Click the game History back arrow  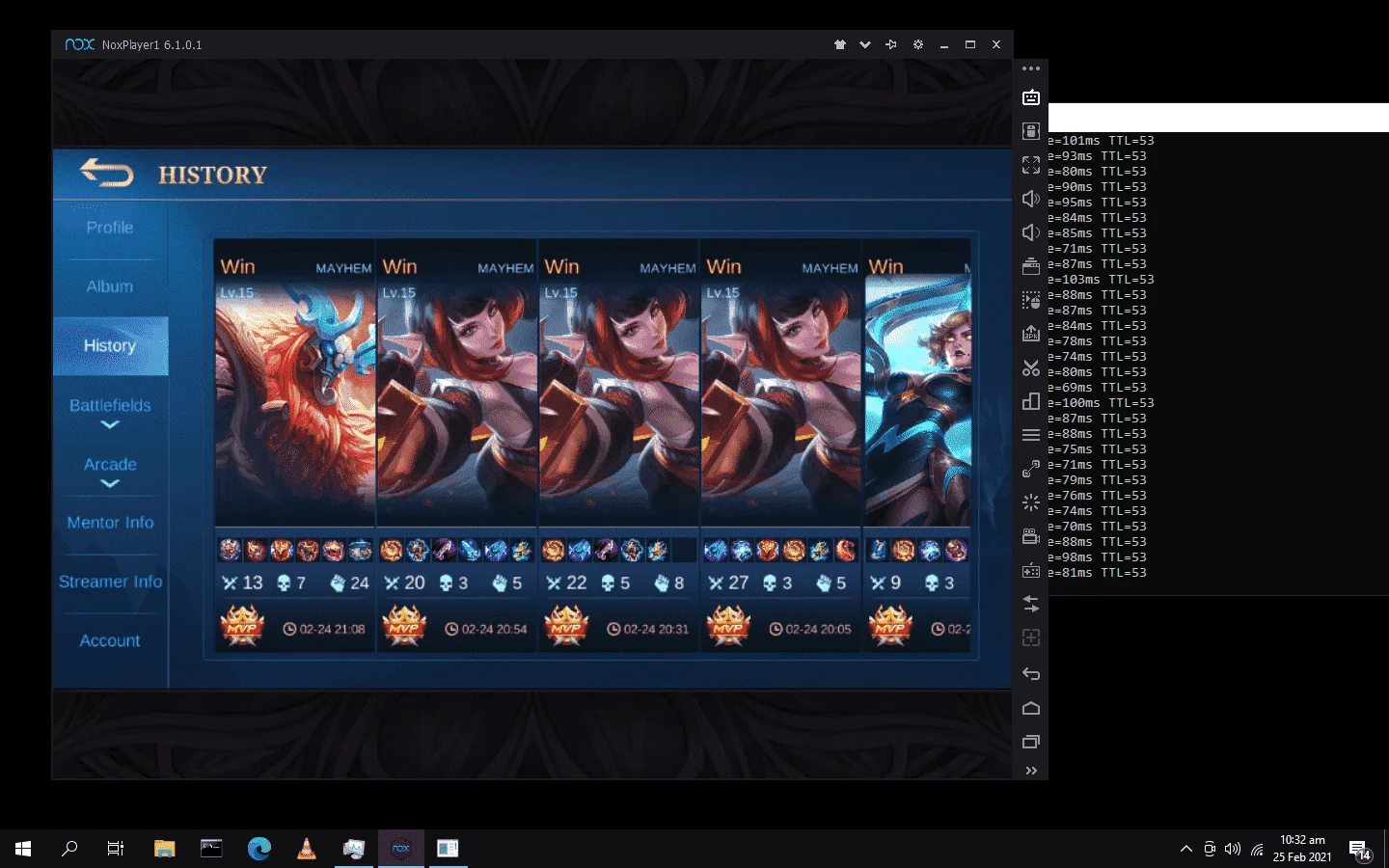pyautogui.click(x=106, y=173)
